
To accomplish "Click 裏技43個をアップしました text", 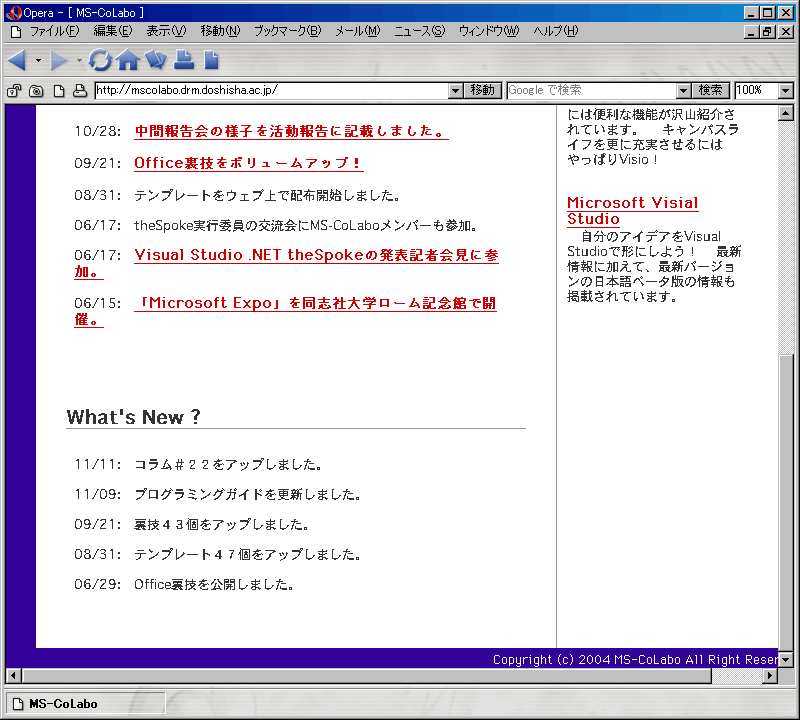I will pyautogui.click(x=221, y=525).
